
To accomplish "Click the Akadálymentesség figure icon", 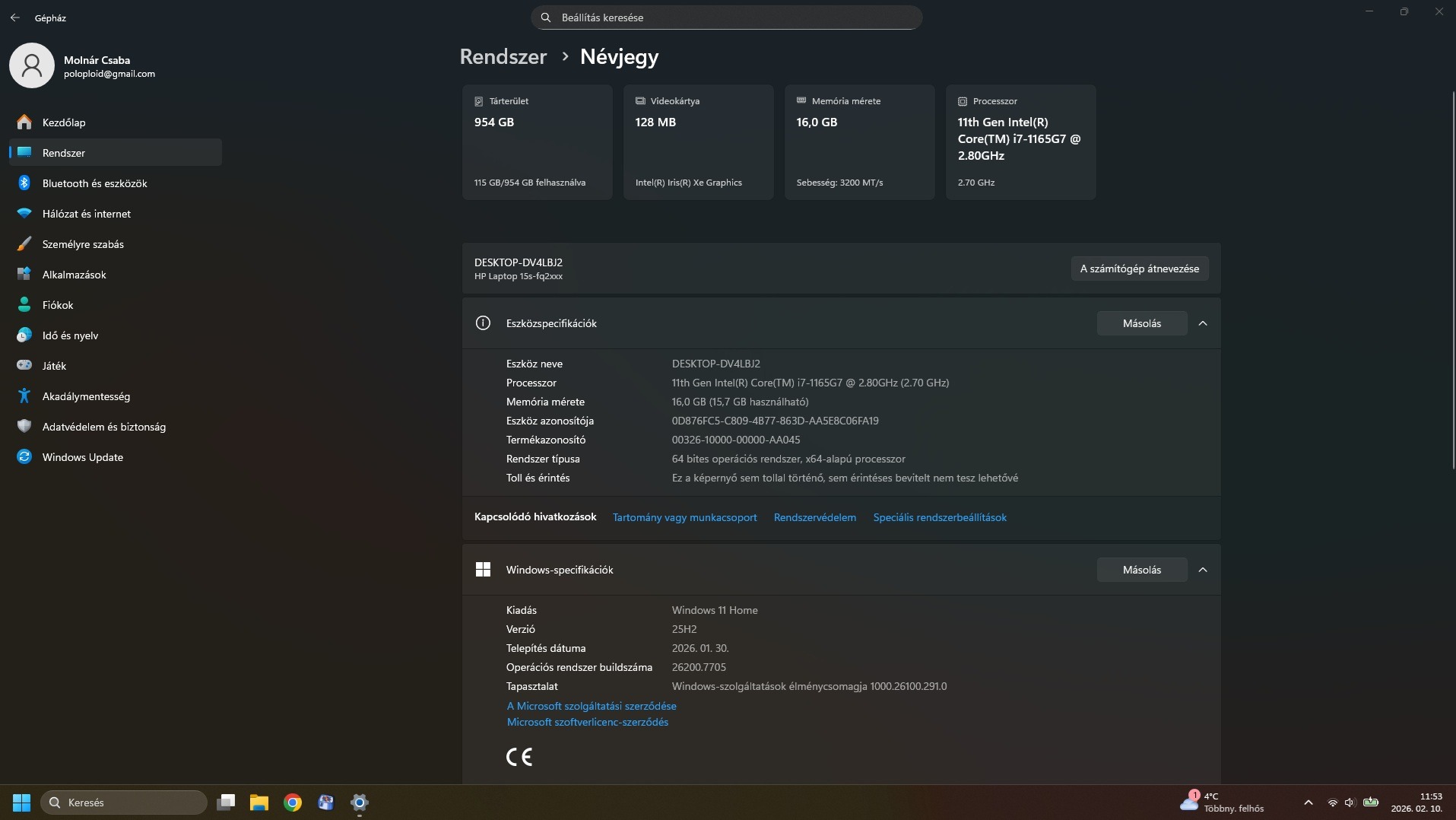I will 24,396.
